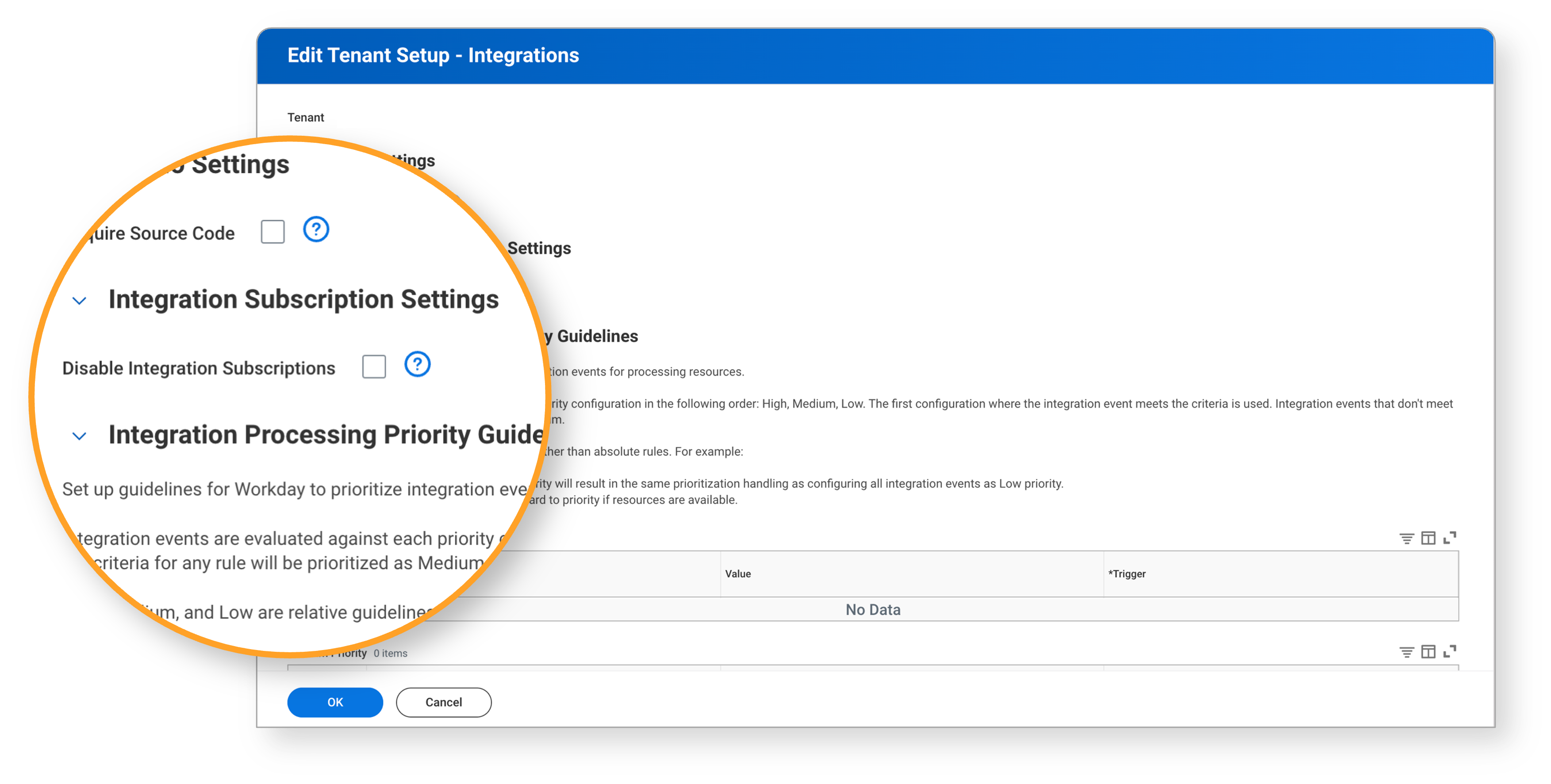Open help for Require Source Code
The width and height of the screenshot is (1551, 784).
(316, 229)
